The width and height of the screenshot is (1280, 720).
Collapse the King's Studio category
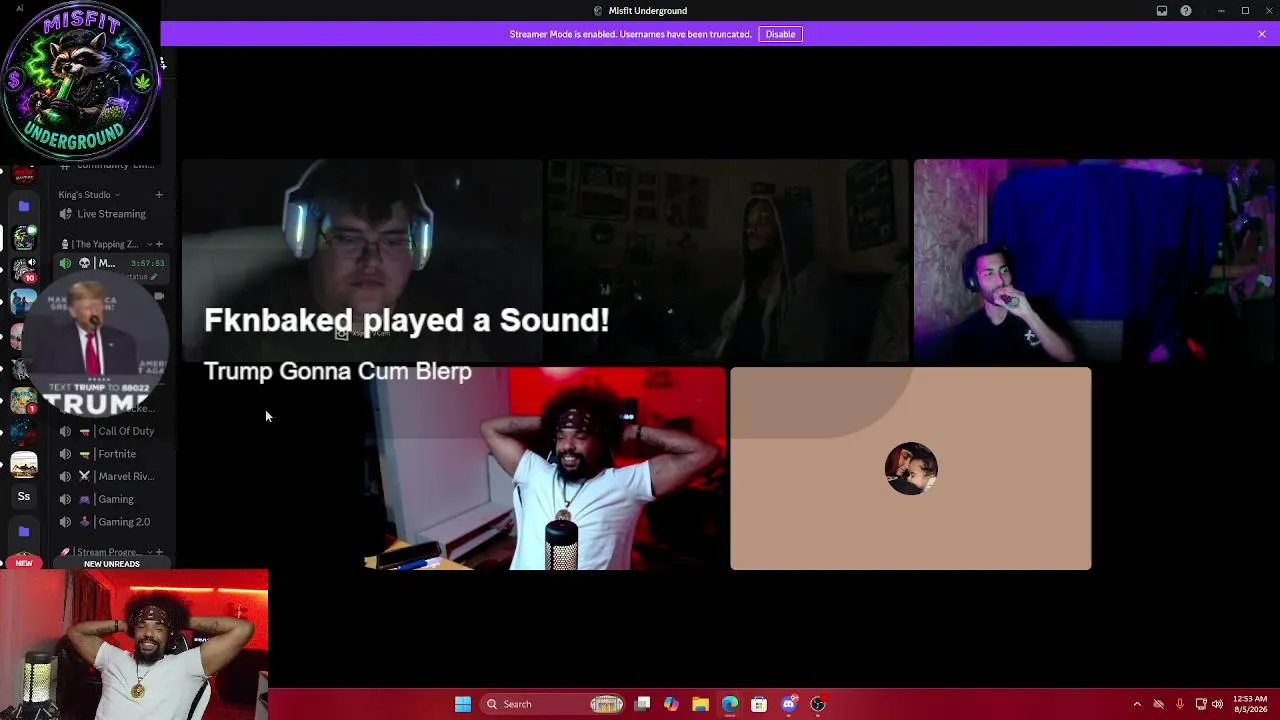pyautogui.click(x=88, y=195)
